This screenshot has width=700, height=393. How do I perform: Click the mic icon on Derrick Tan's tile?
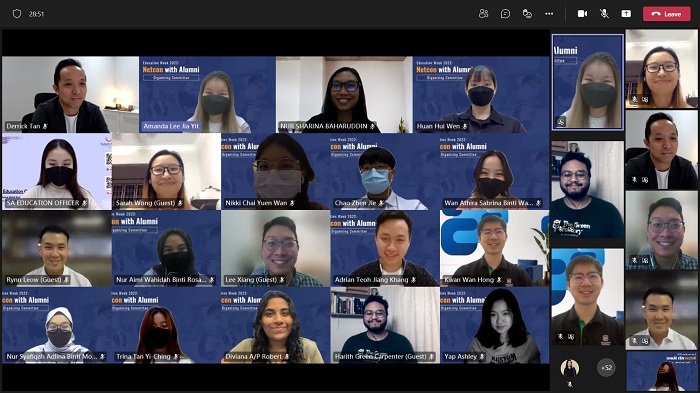pyautogui.click(x=45, y=126)
